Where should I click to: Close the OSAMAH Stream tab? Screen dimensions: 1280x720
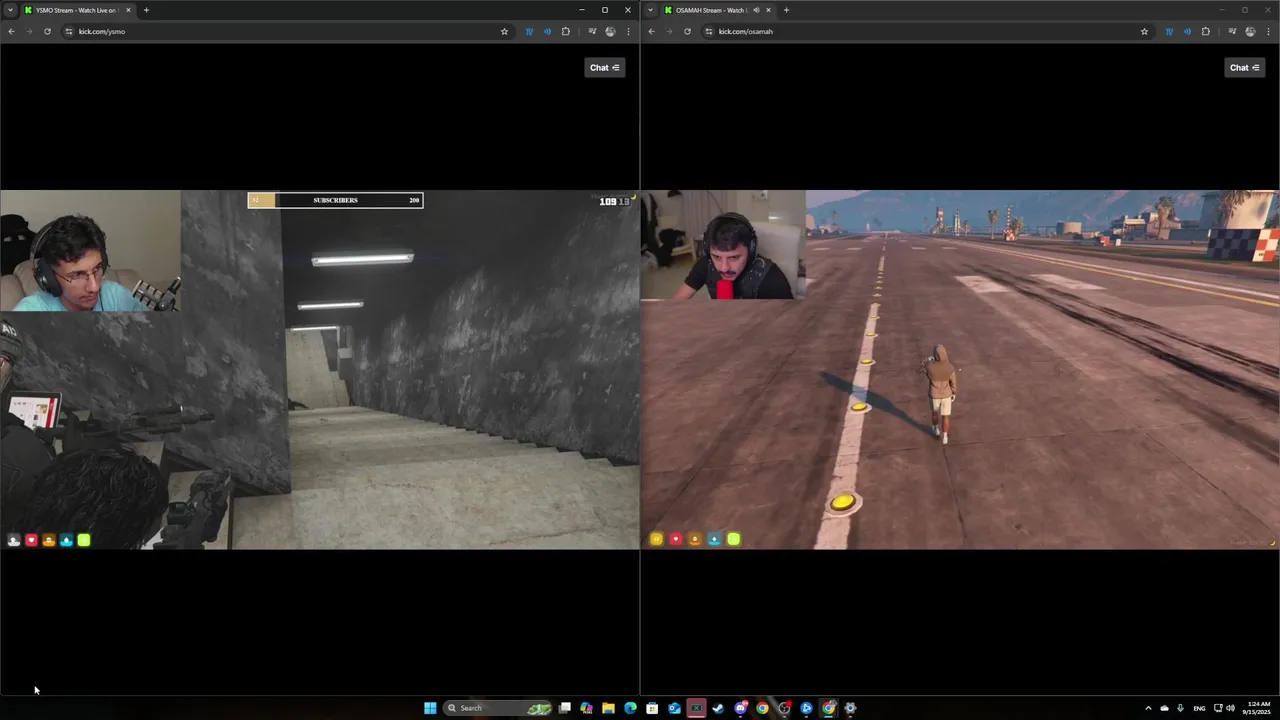click(769, 10)
